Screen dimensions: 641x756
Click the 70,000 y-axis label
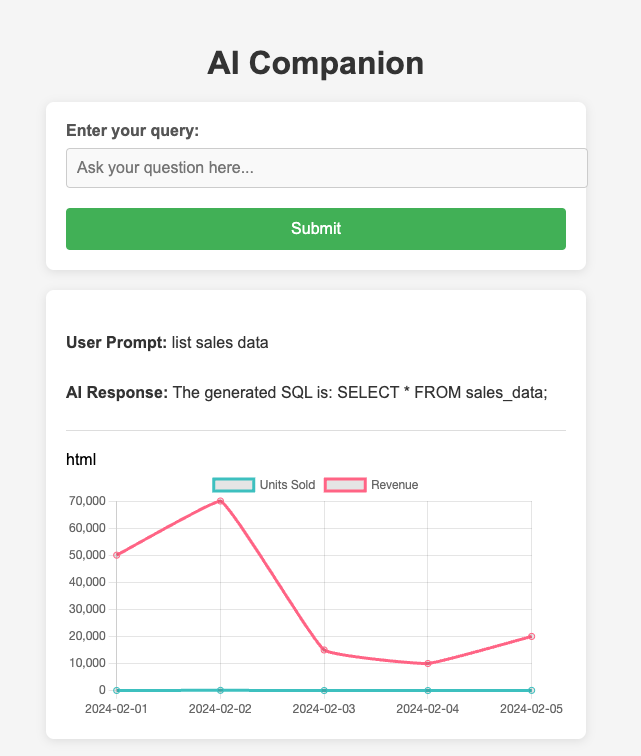click(x=88, y=501)
